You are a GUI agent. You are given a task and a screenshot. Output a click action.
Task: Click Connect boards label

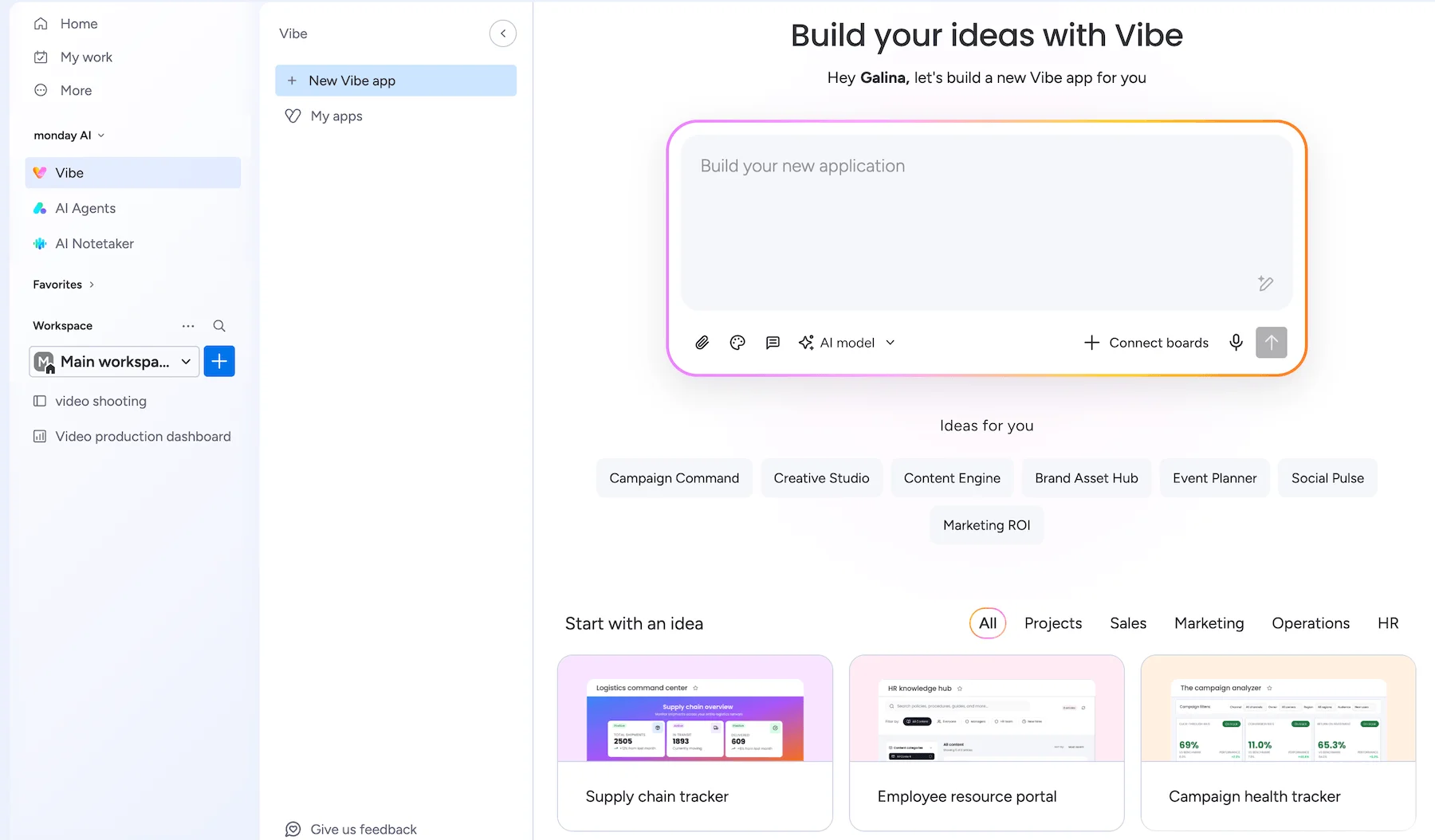pyautogui.click(x=1159, y=343)
